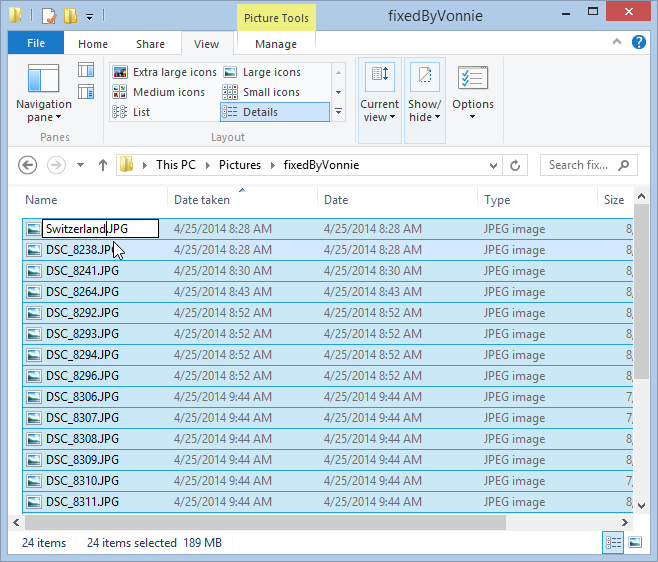658x562 pixels.
Task: Customize Quick Access Toolbar dropdown
Action: coord(89,17)
